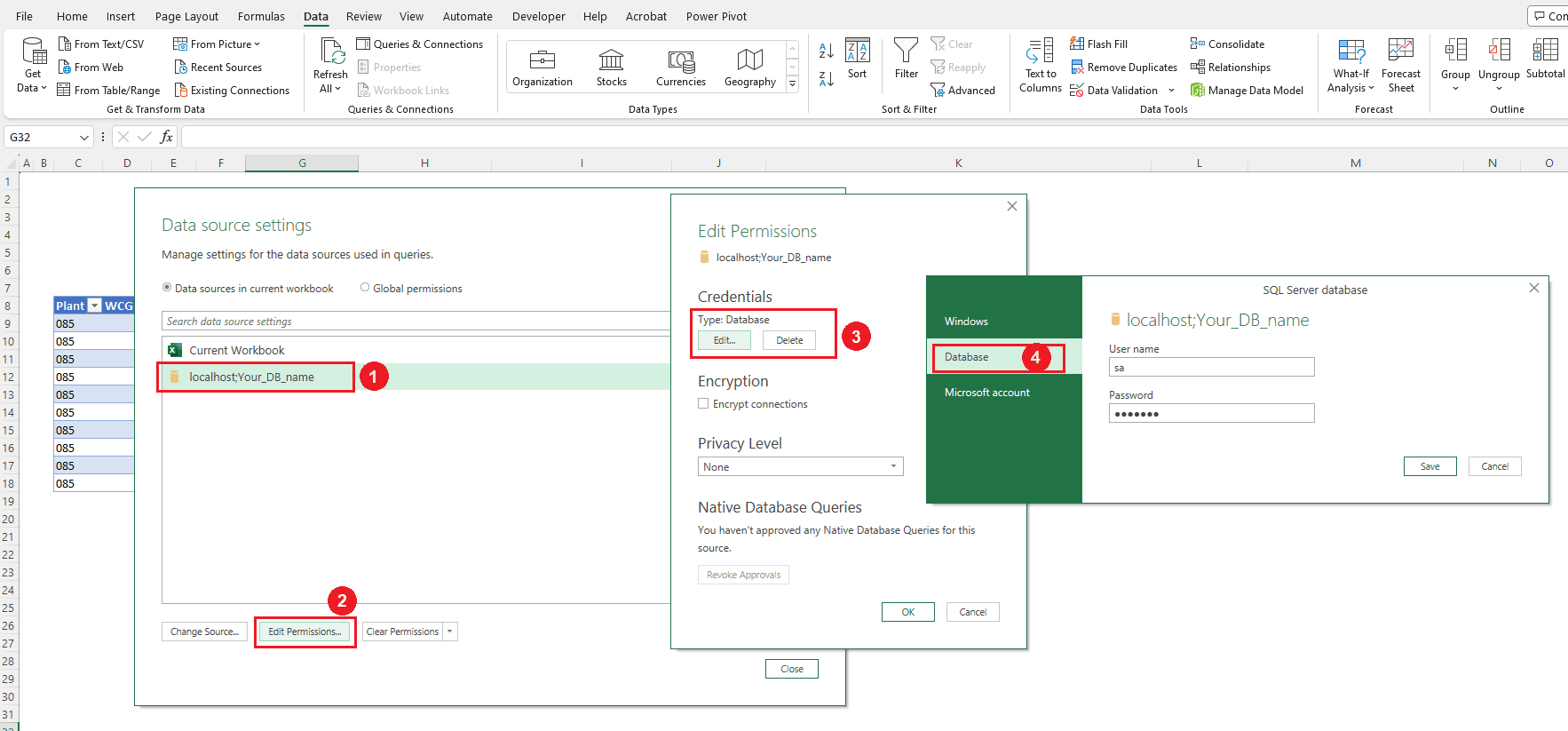This screenshot has height=731, width=1568.
Task: Select Global permissions radio button
Action: click(x=365, y=288)
